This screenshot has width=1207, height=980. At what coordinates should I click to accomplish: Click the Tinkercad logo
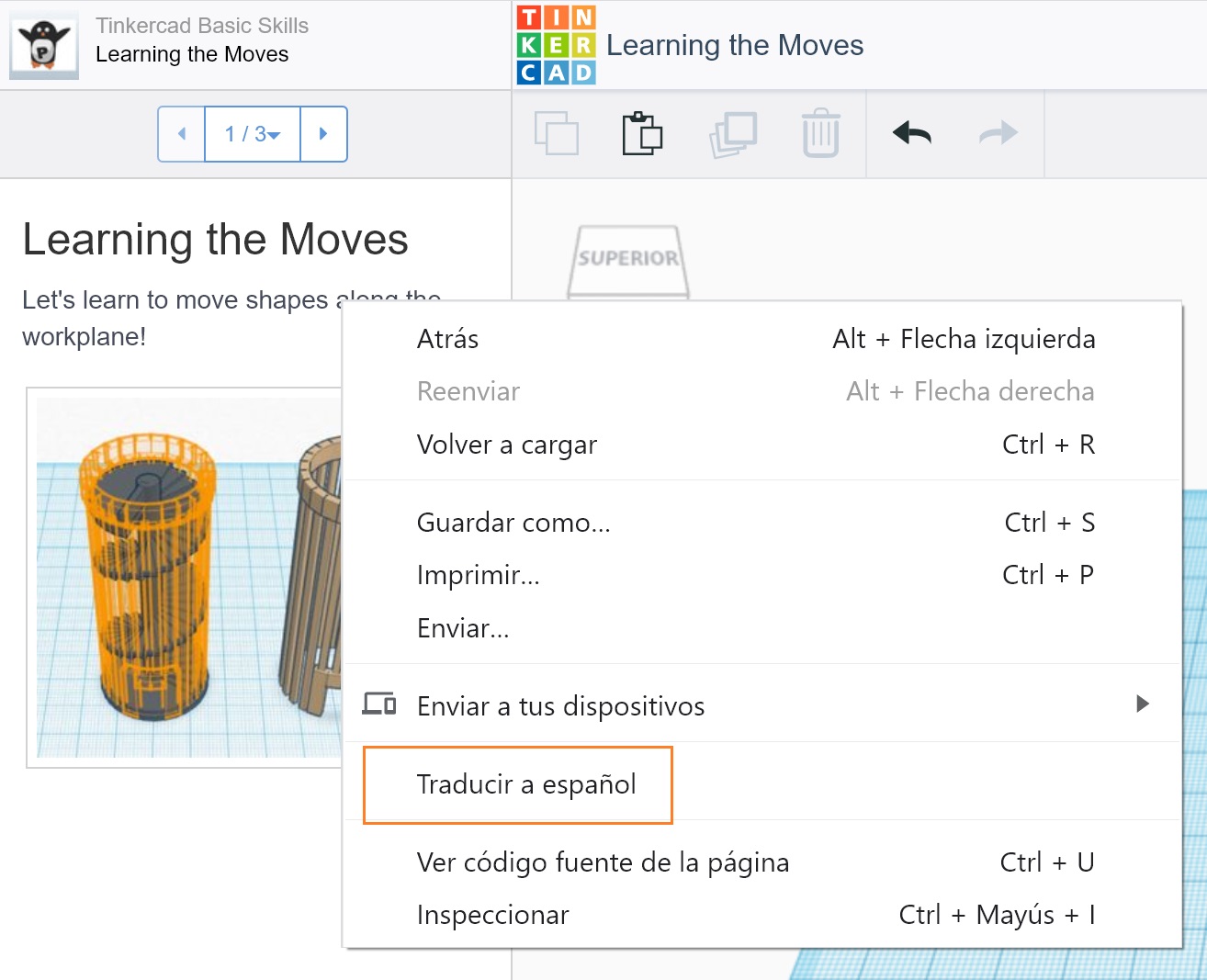(557, 45)
